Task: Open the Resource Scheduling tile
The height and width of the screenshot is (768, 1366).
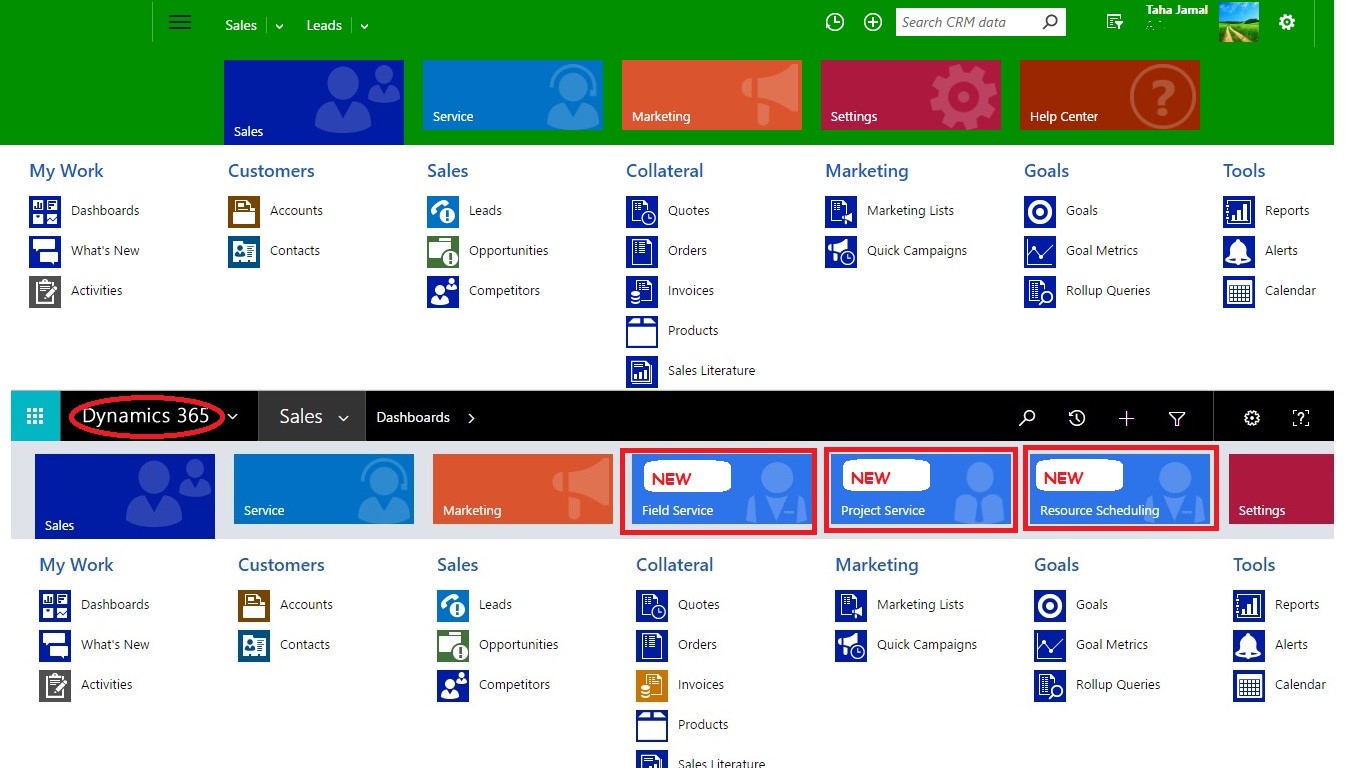Action: (x=1120, y=490)
